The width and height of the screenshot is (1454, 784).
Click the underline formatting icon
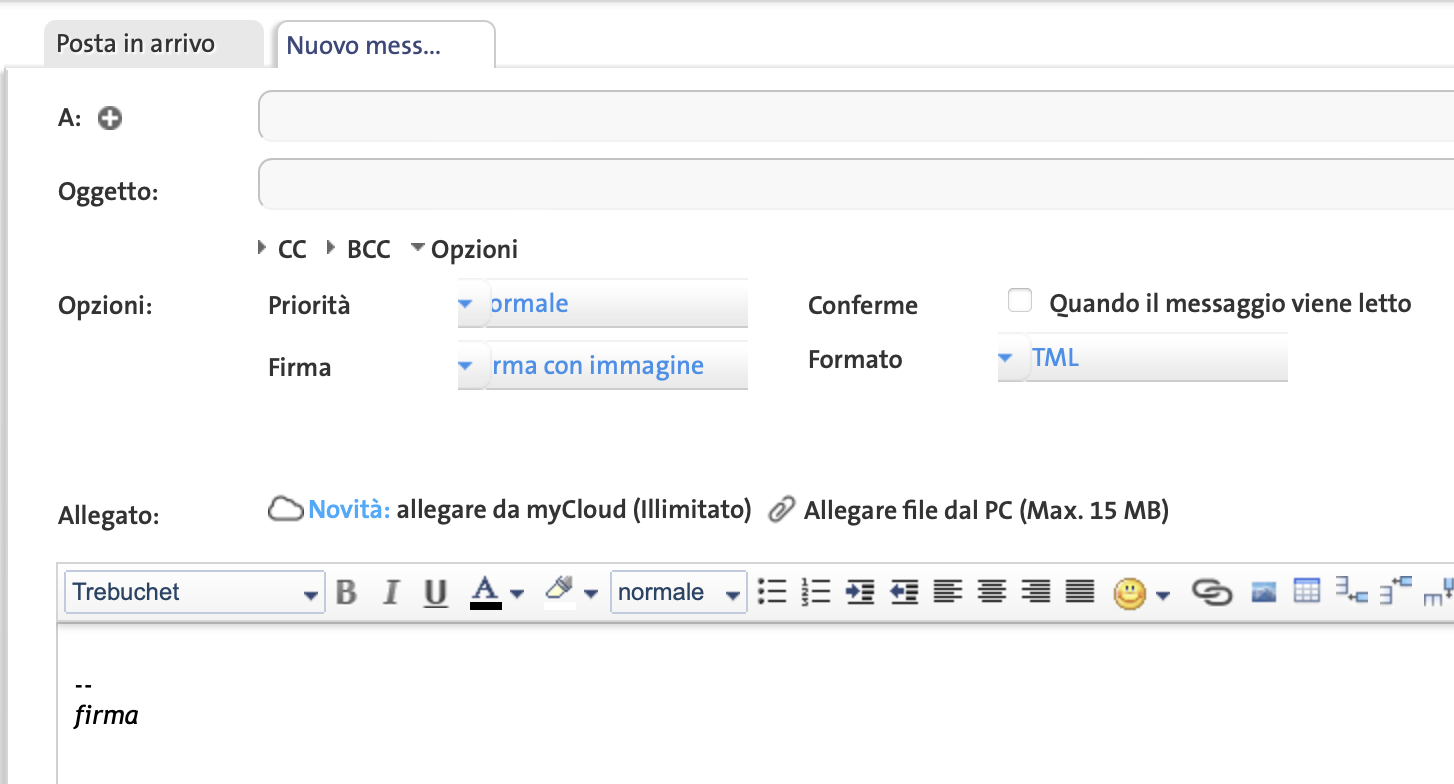(x=435, y=592)
